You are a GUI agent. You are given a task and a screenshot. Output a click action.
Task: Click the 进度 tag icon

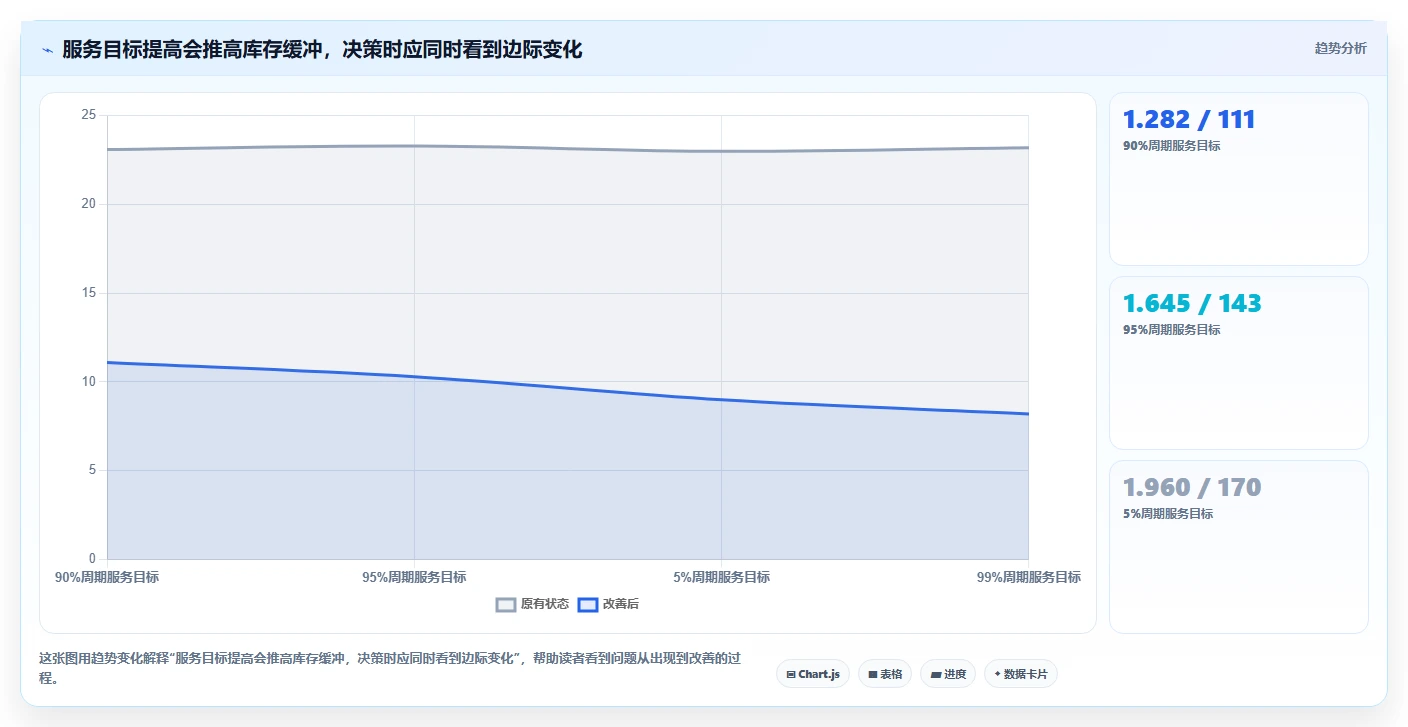click(935, 675)
